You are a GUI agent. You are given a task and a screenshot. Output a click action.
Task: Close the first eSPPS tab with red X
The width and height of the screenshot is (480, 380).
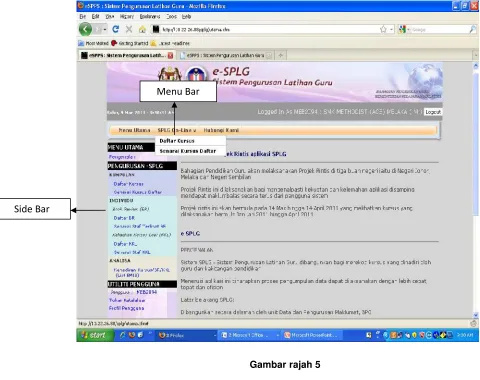(x=170, y=55)
